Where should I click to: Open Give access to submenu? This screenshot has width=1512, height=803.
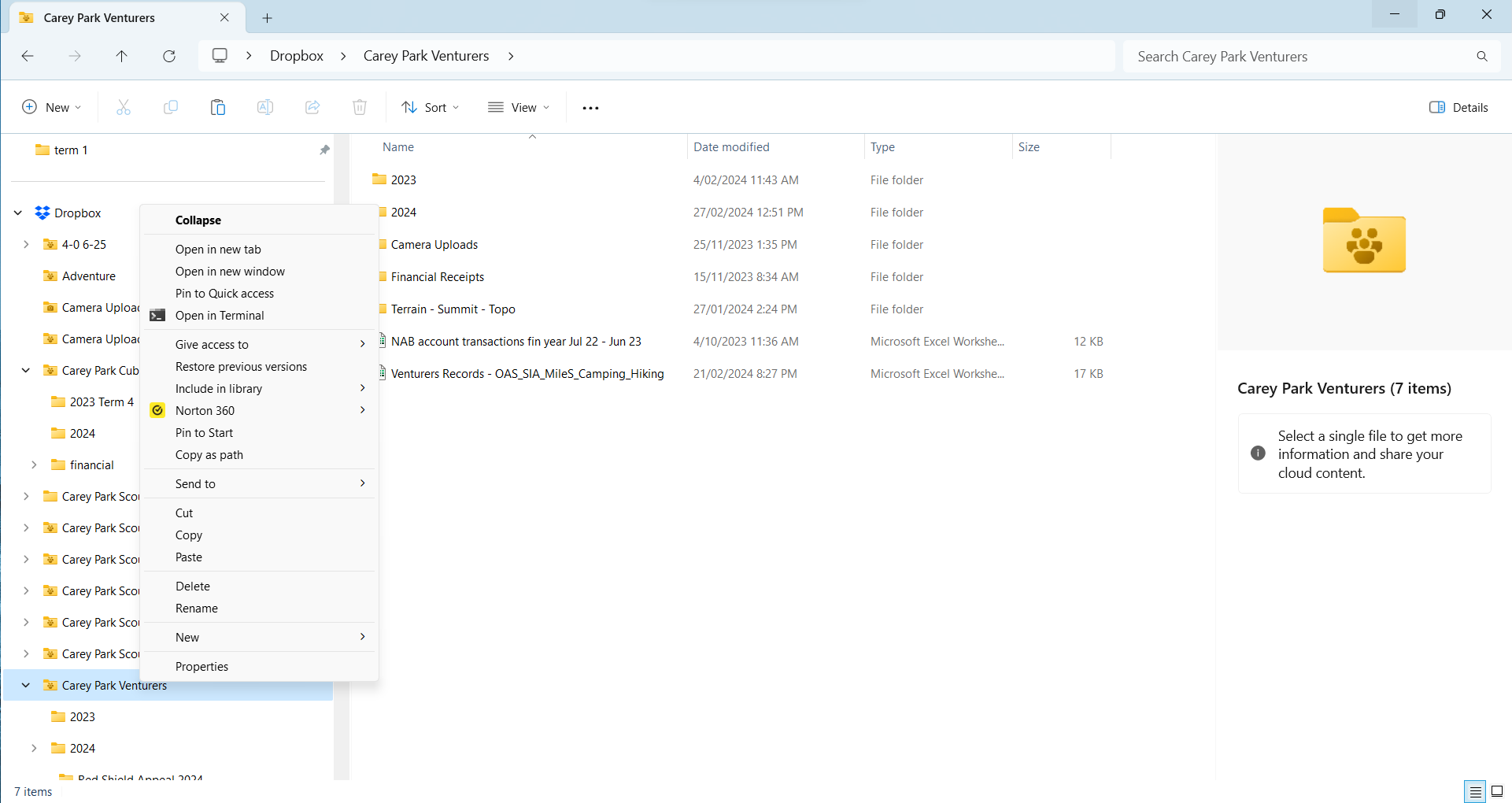click(260, 345)
